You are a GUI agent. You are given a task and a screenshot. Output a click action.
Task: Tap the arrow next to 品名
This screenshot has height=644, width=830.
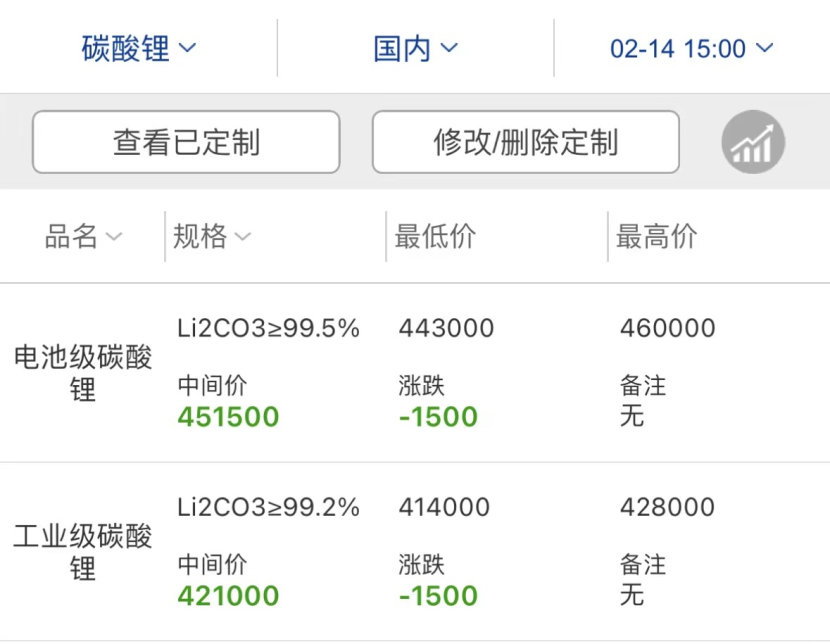114,237
